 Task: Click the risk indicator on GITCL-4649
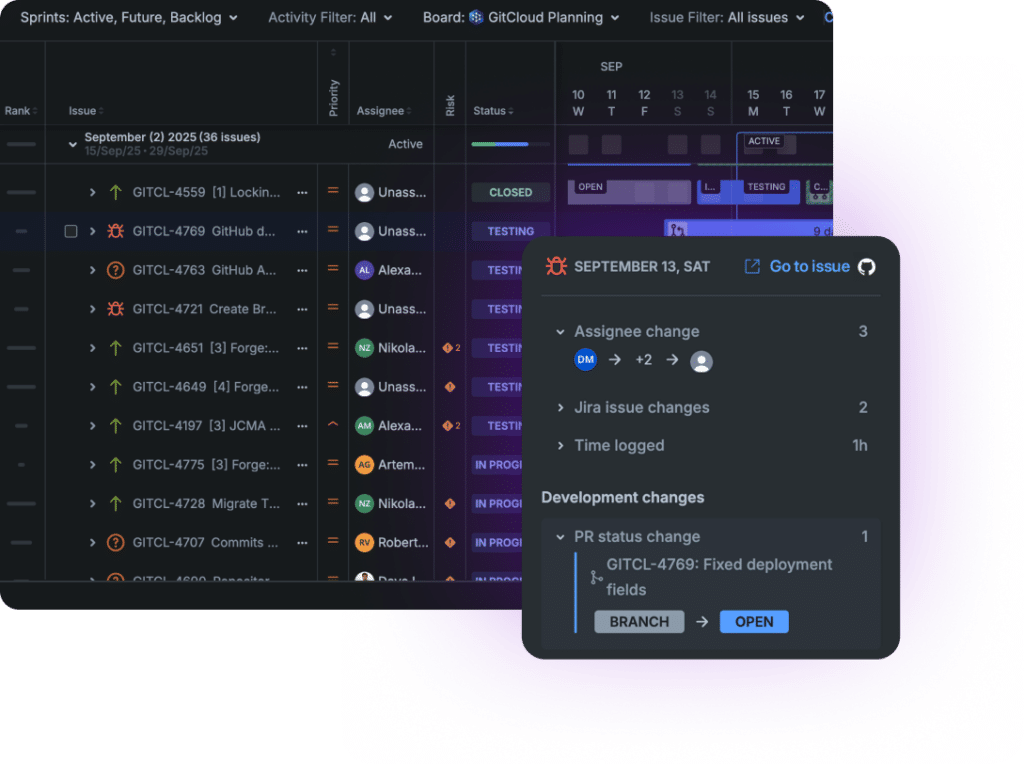tap(450, 387)
